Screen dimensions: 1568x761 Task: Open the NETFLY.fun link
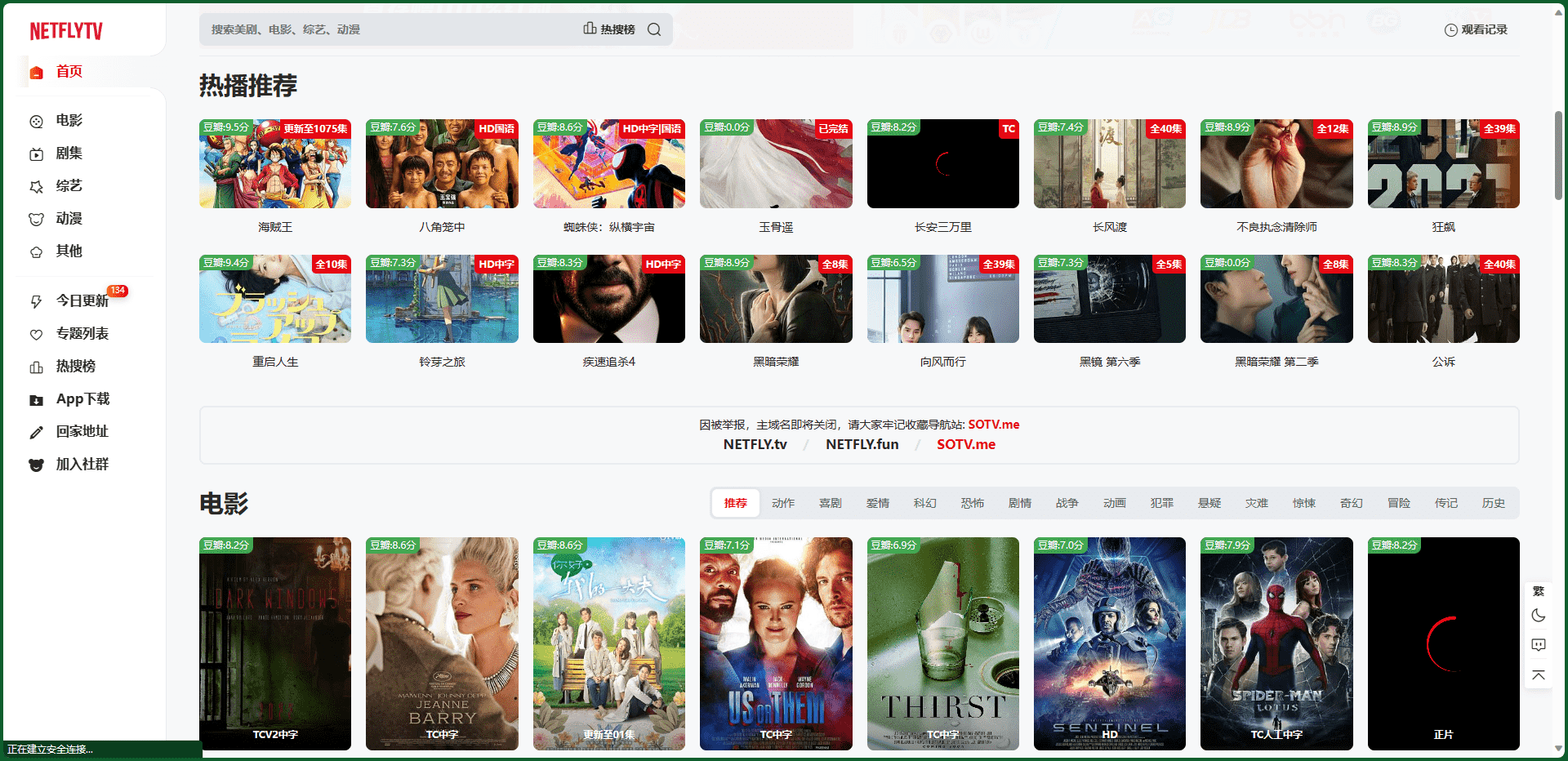point(862,444)
